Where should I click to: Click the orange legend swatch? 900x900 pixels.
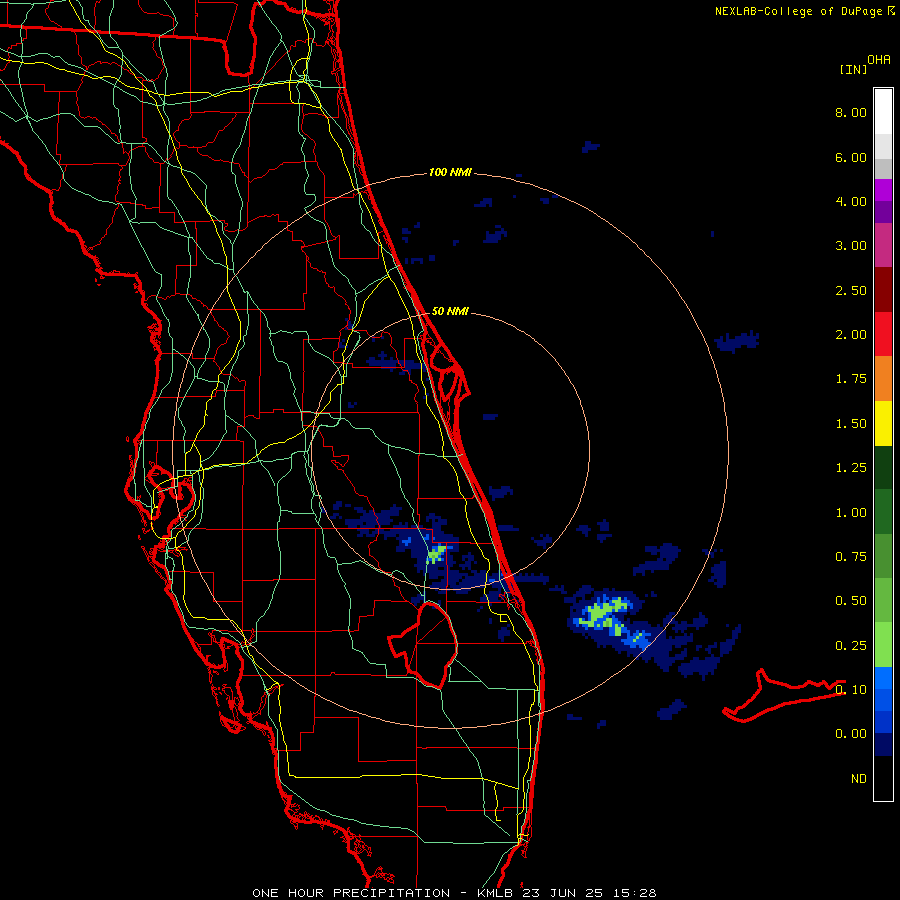pos(883,379)
